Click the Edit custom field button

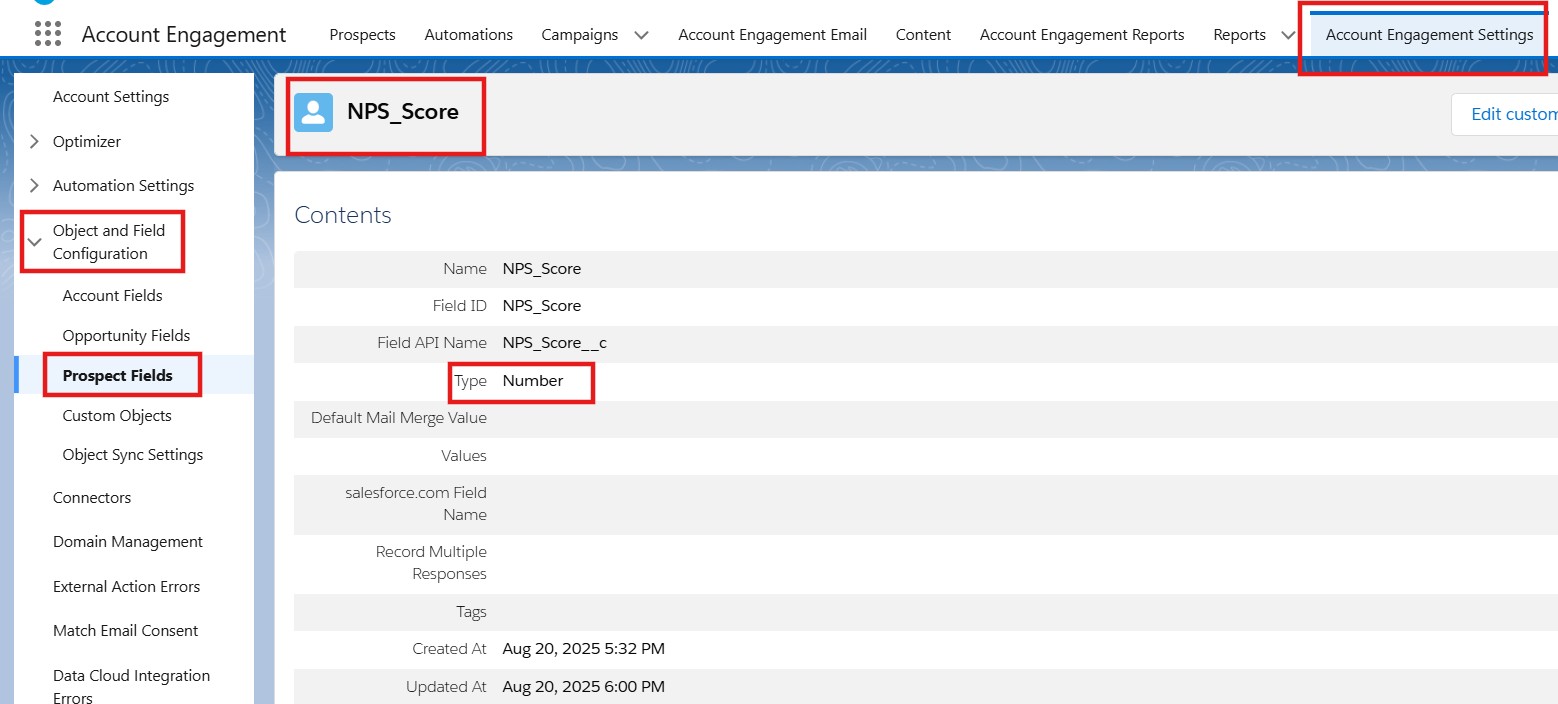(1510, 114)
